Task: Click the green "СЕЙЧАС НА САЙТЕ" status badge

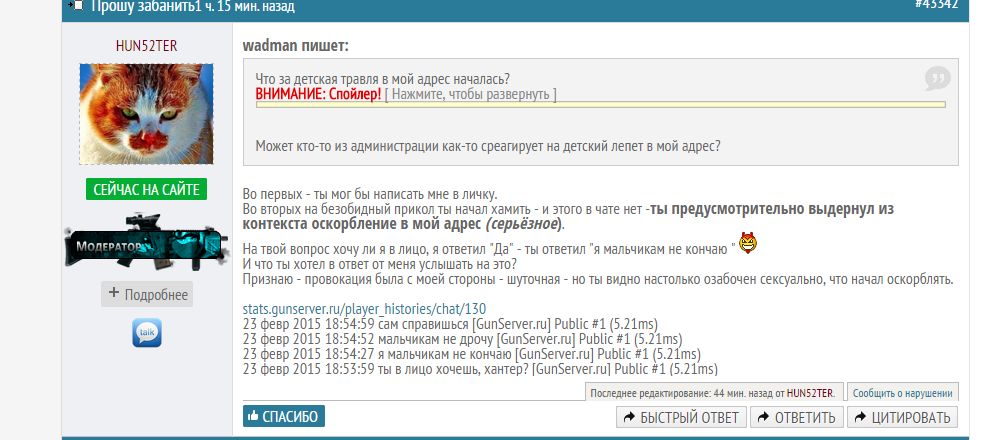Action: point(146,189)
